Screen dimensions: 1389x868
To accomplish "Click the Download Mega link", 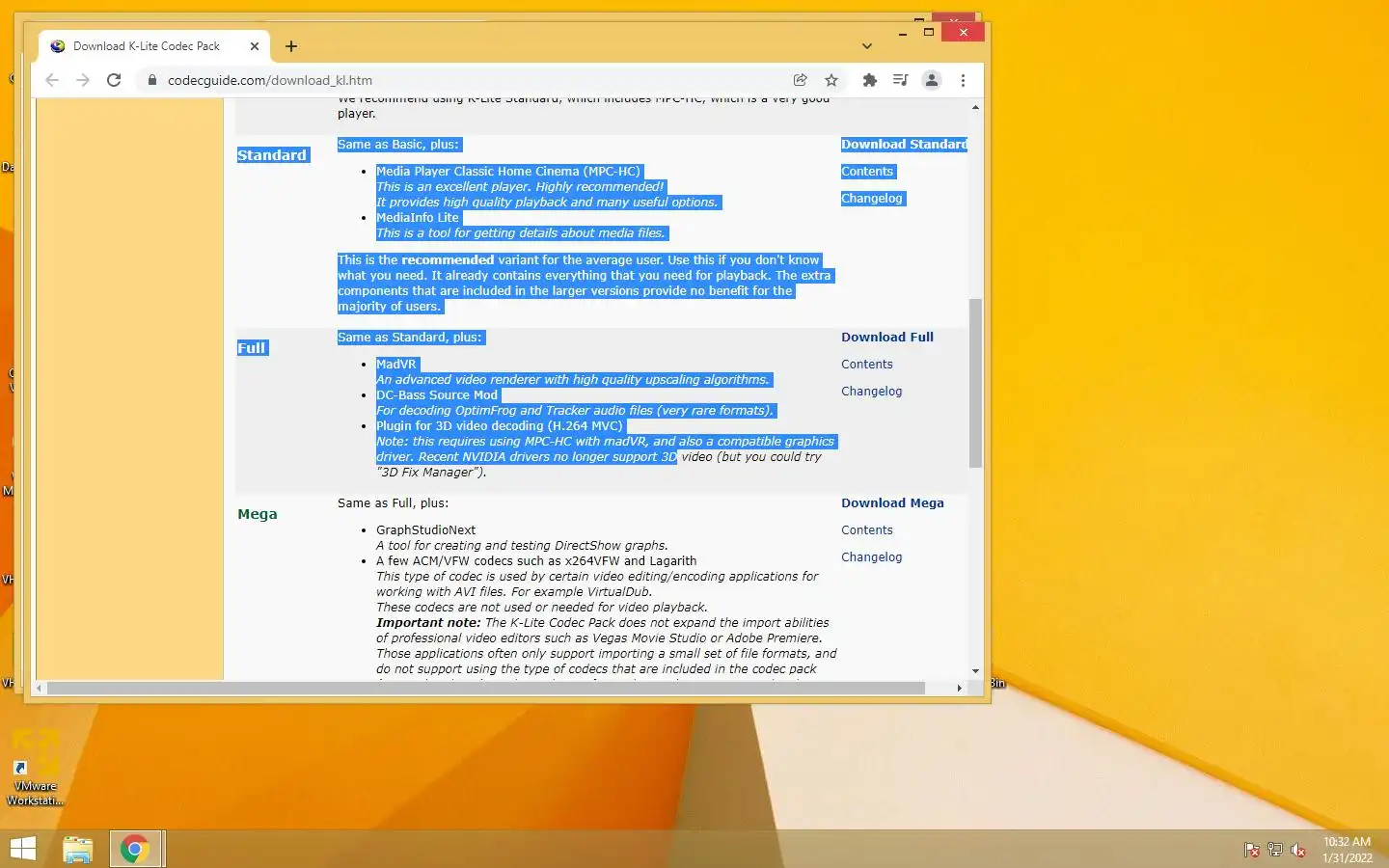I will [x=892, y=503].
